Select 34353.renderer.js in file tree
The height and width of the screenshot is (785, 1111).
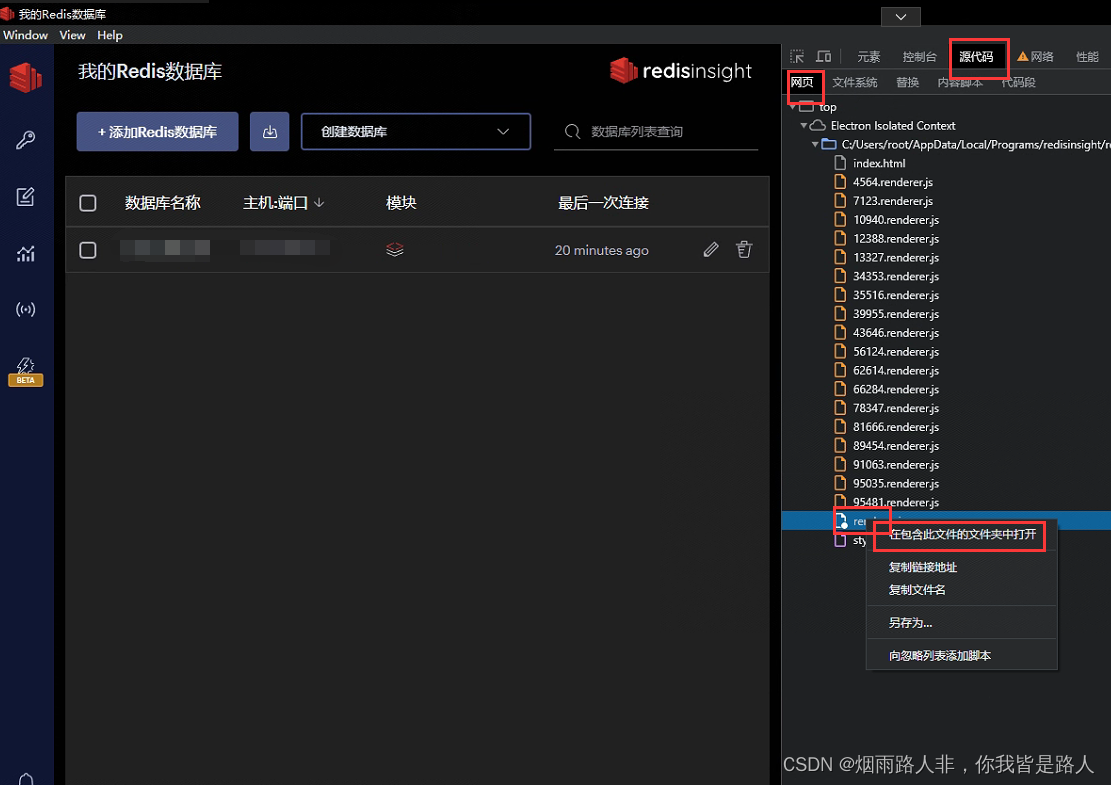click(896, 276)
